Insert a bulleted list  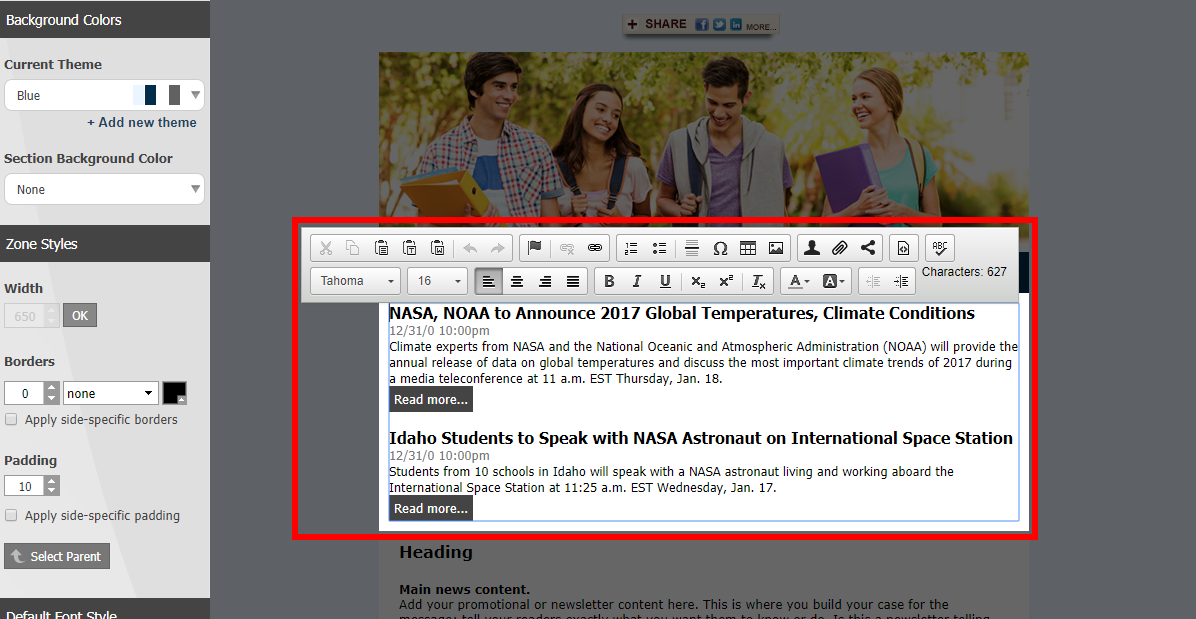point(659,248)
